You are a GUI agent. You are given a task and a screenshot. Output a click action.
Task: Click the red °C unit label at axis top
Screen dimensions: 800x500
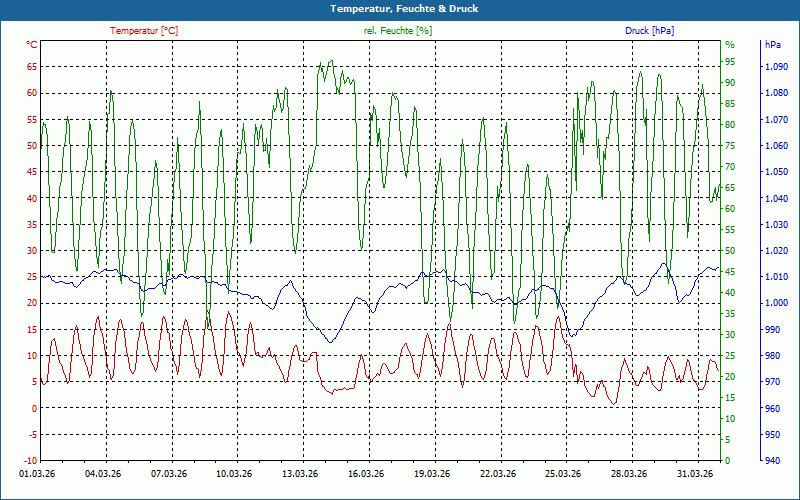[32, 45]
